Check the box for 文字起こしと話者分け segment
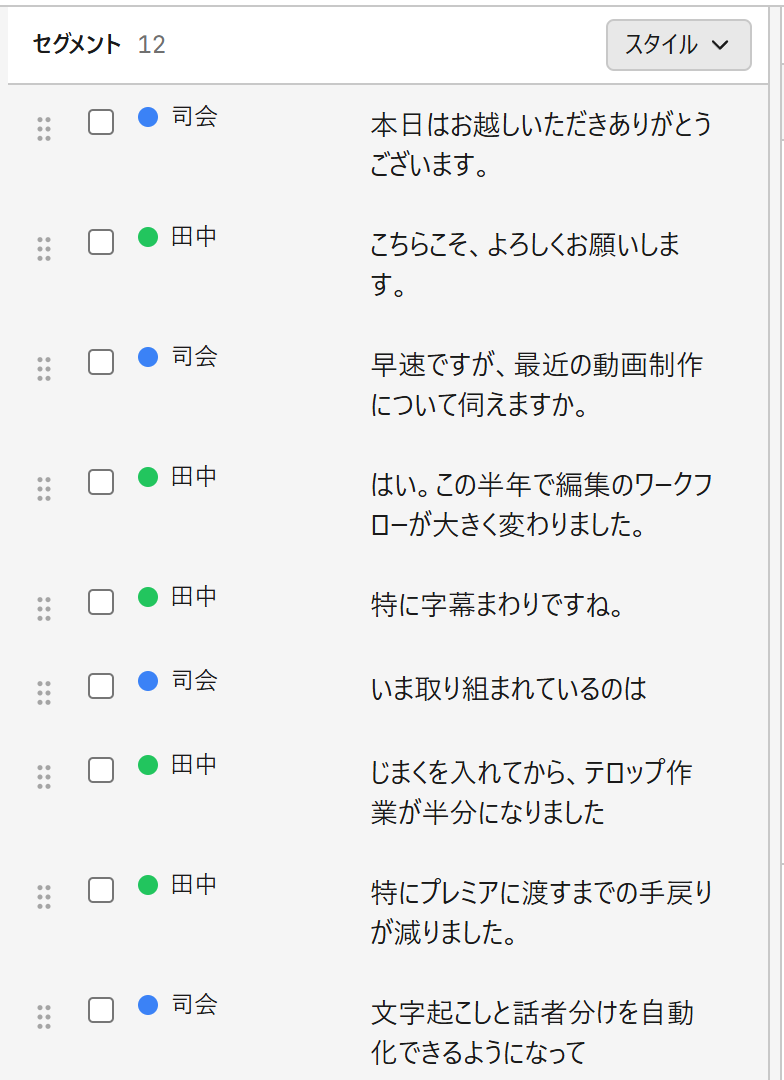The height and width of the screenshot is (1080, 784). 101,1010
